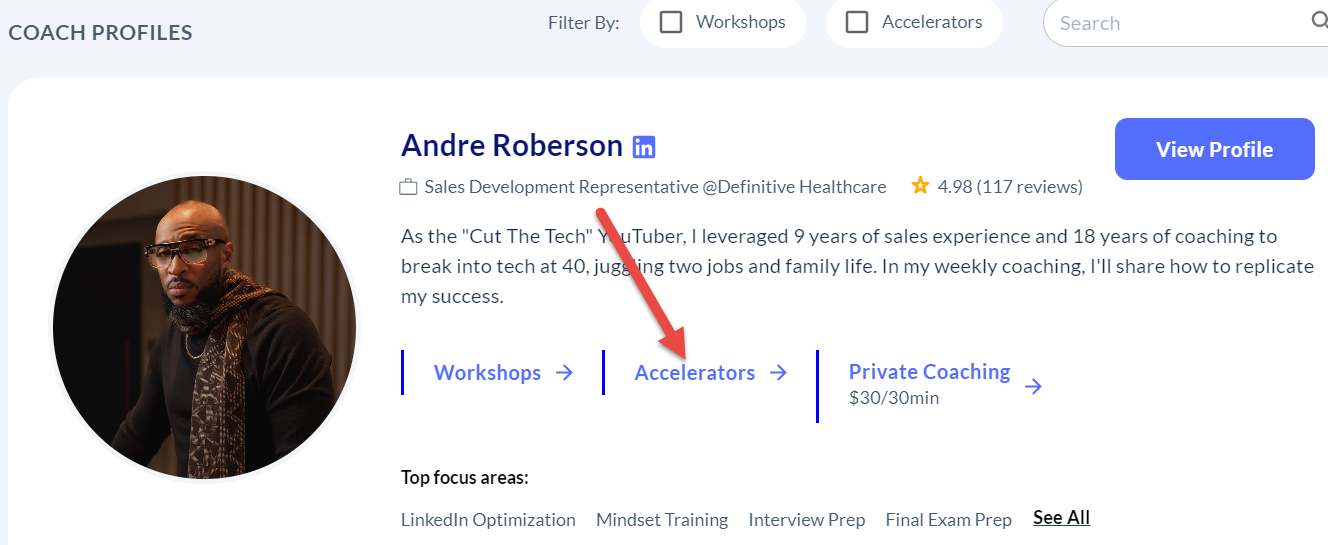This screenshot has width=1328, height=545.
Task: Focus the Search input field
Action: pyautogui.click(x=1175, y=23)
